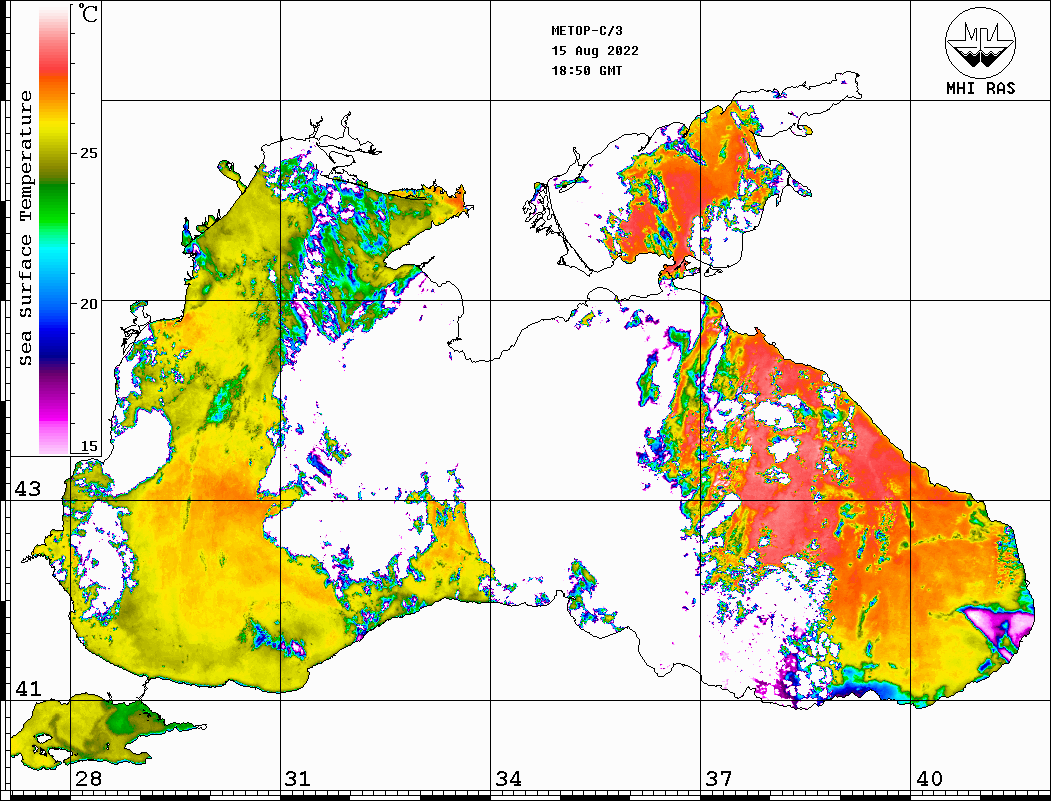Select the date text '15 Aug 2022'
Image resolution: width=1051 pixels, height=801 pixels.
click(x=595, y=51)
